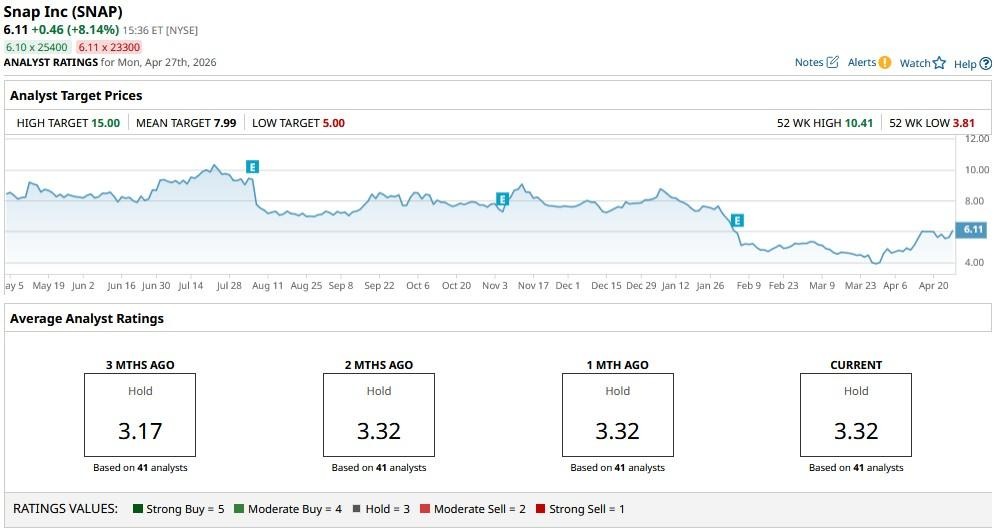Click the Watch star icon

click(939, 63)
